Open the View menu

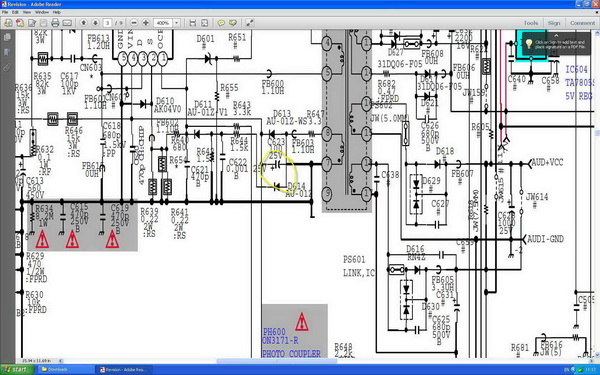click(27, 12)
